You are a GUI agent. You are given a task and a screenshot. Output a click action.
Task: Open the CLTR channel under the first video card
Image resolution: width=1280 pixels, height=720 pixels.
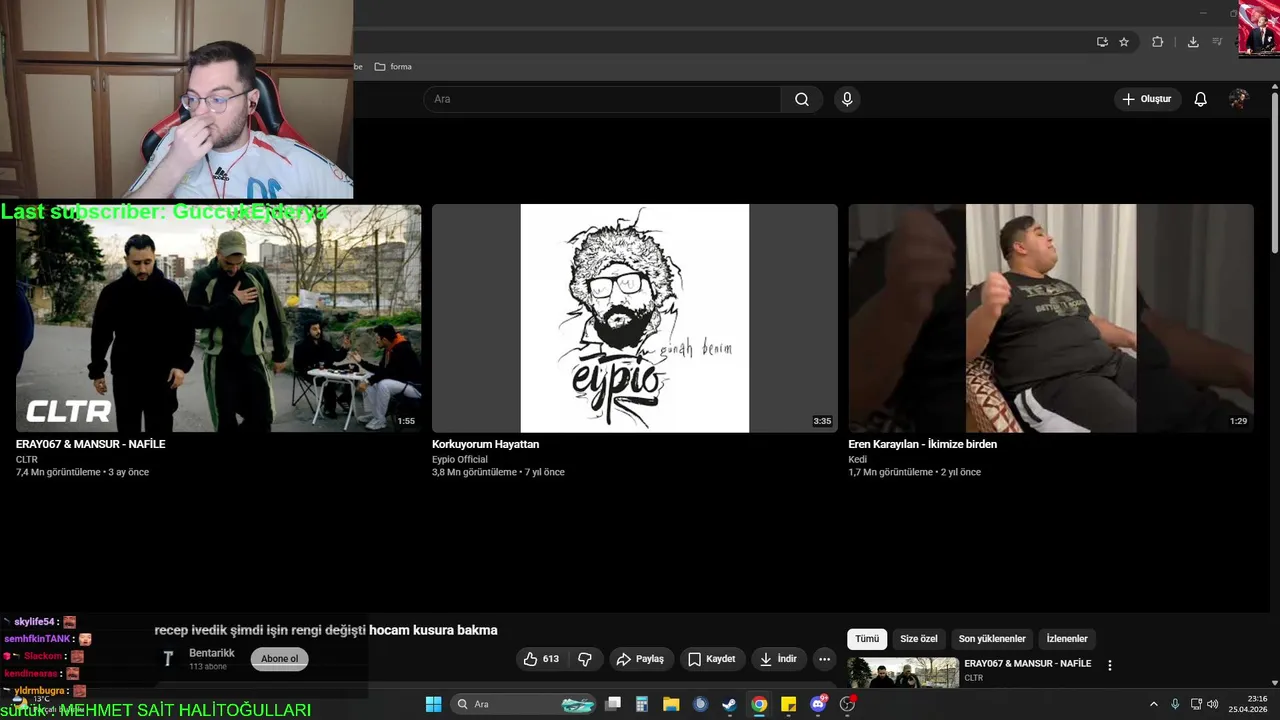tap(27, 460)
